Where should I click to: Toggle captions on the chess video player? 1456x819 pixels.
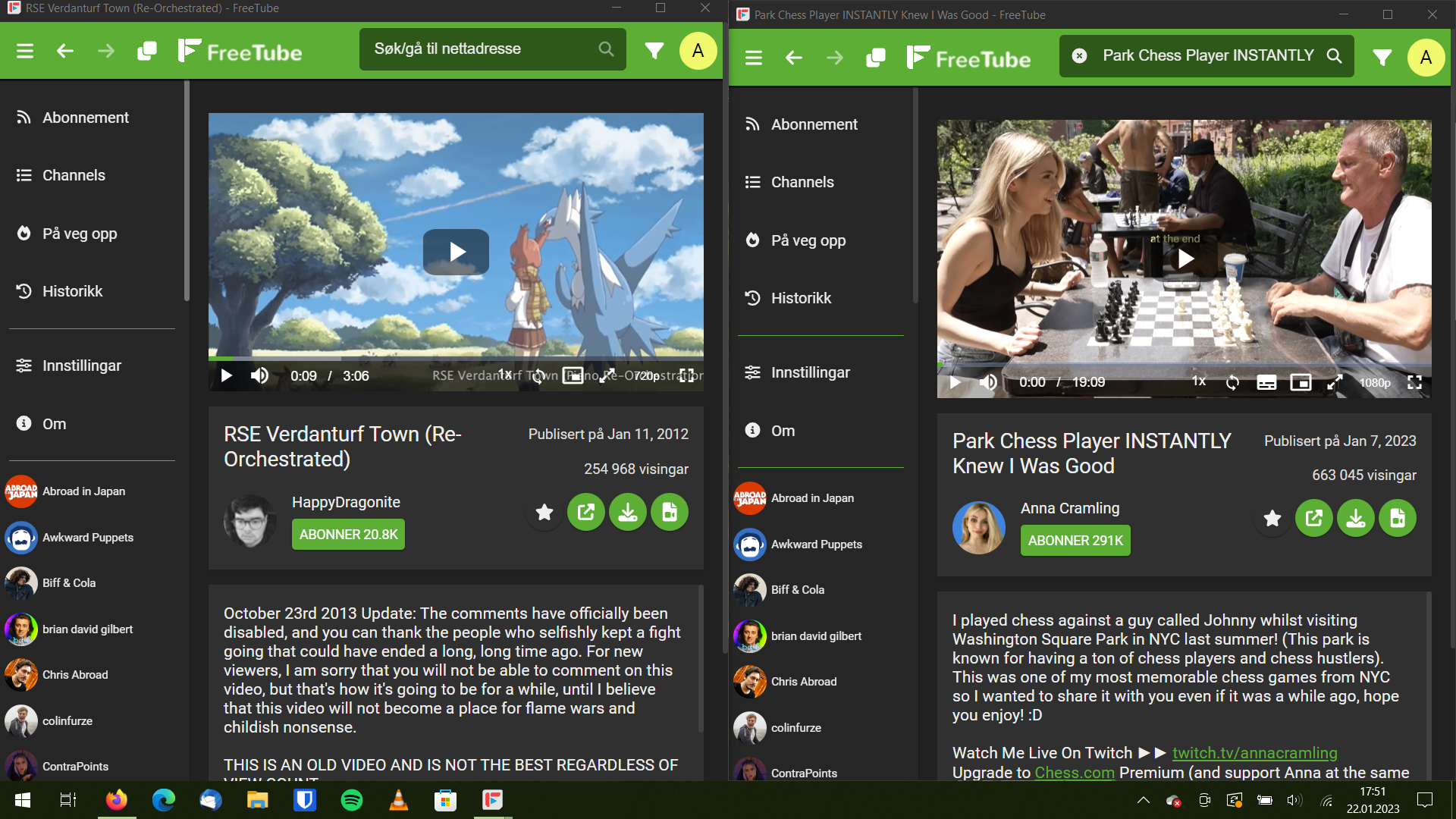tap(1266, 382)
